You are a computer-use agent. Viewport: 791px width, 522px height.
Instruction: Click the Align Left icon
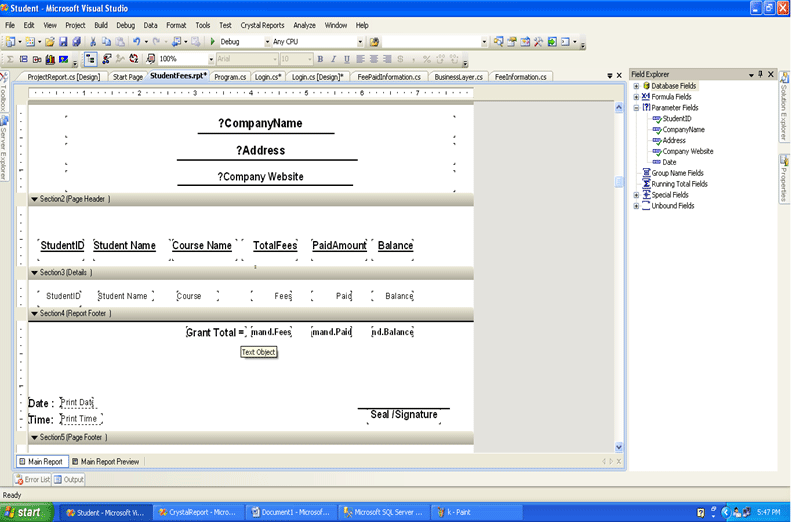pyautogui.click(x=360, y=60)
